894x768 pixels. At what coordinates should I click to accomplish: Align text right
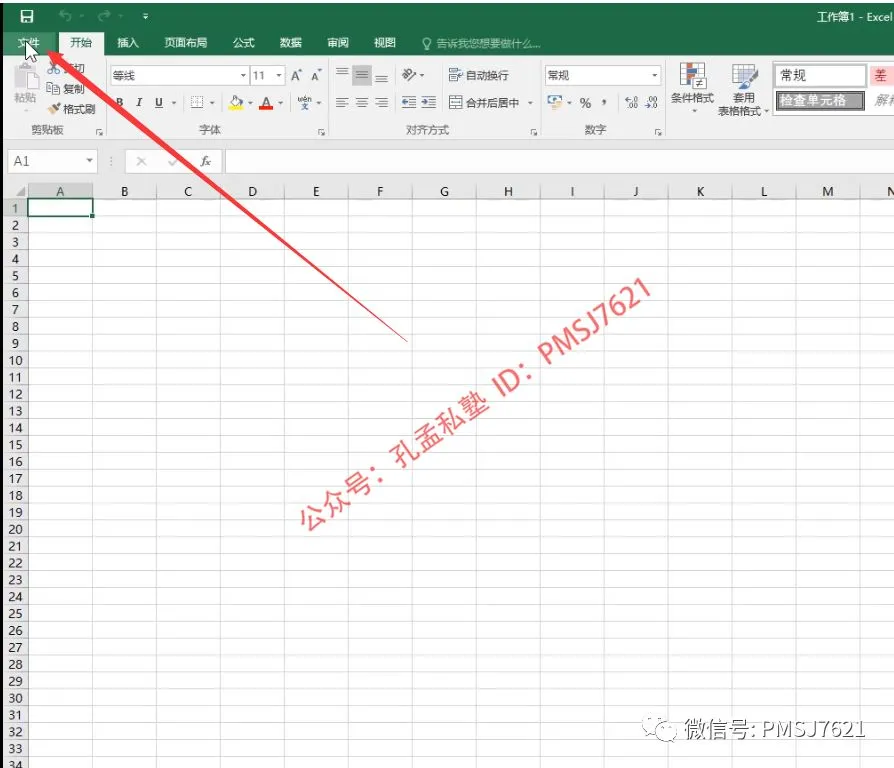(381, 103)
